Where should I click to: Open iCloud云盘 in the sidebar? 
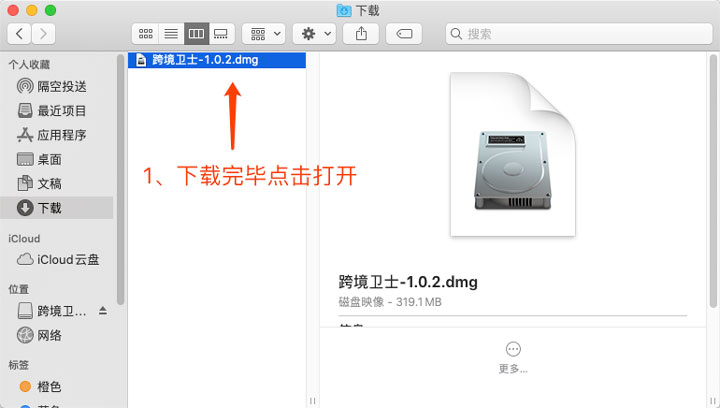(57, 260)
